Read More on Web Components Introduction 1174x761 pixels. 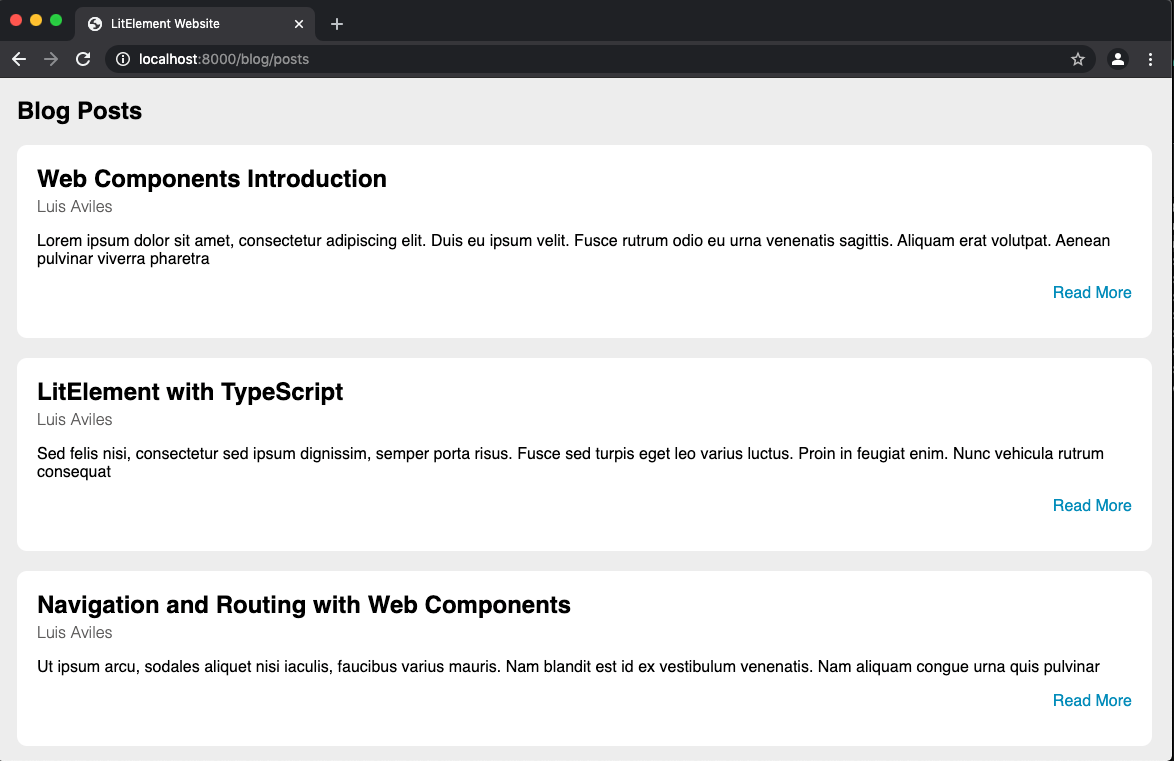click(1092, 292)
